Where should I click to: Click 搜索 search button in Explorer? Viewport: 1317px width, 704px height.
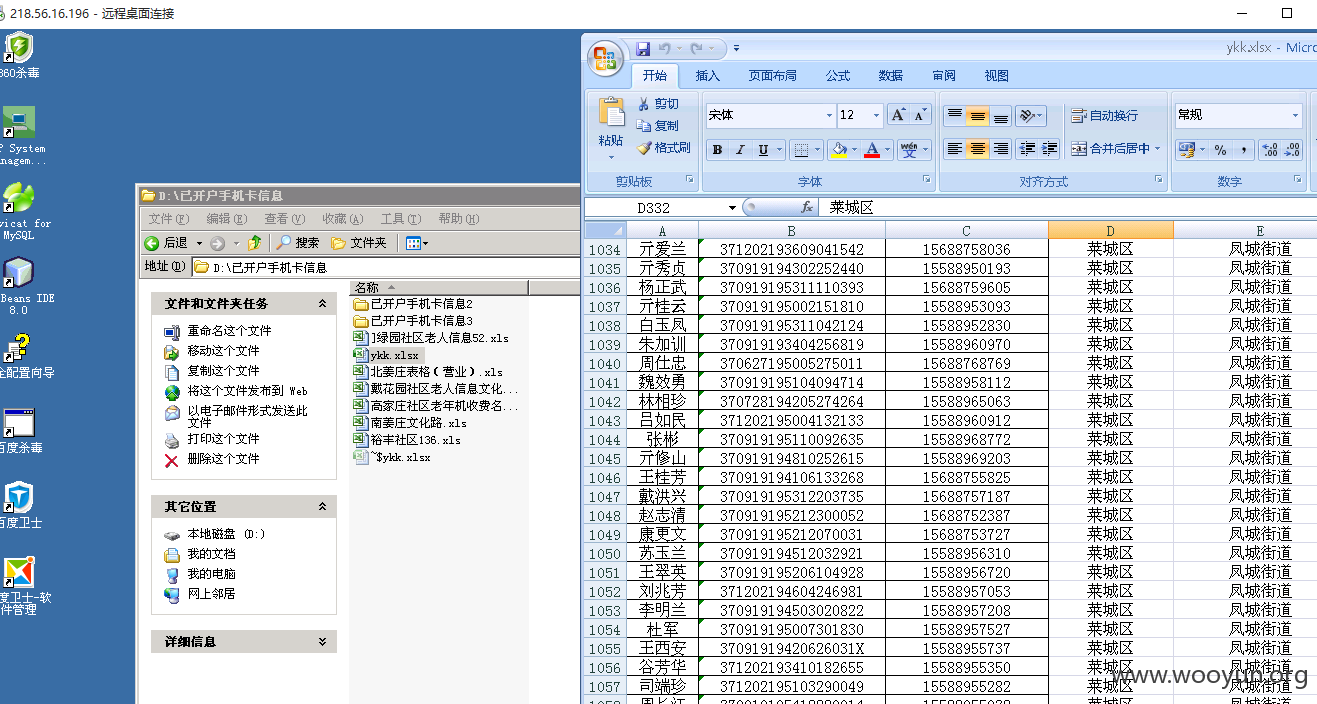coord(298,243)
